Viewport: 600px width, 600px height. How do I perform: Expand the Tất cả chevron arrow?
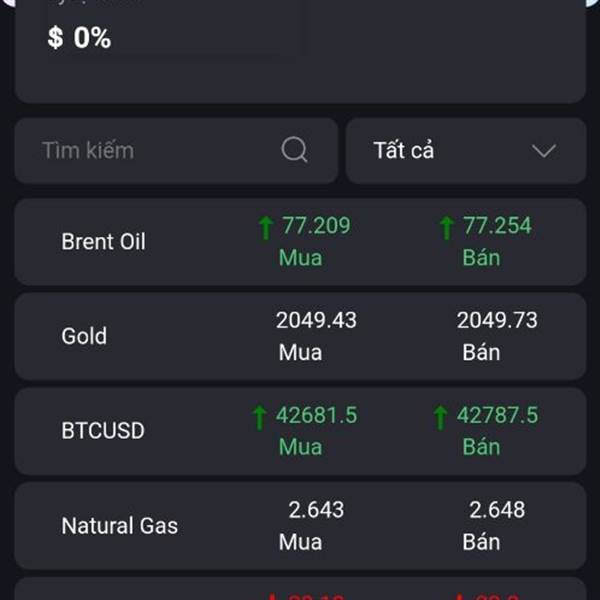[544, 151]
